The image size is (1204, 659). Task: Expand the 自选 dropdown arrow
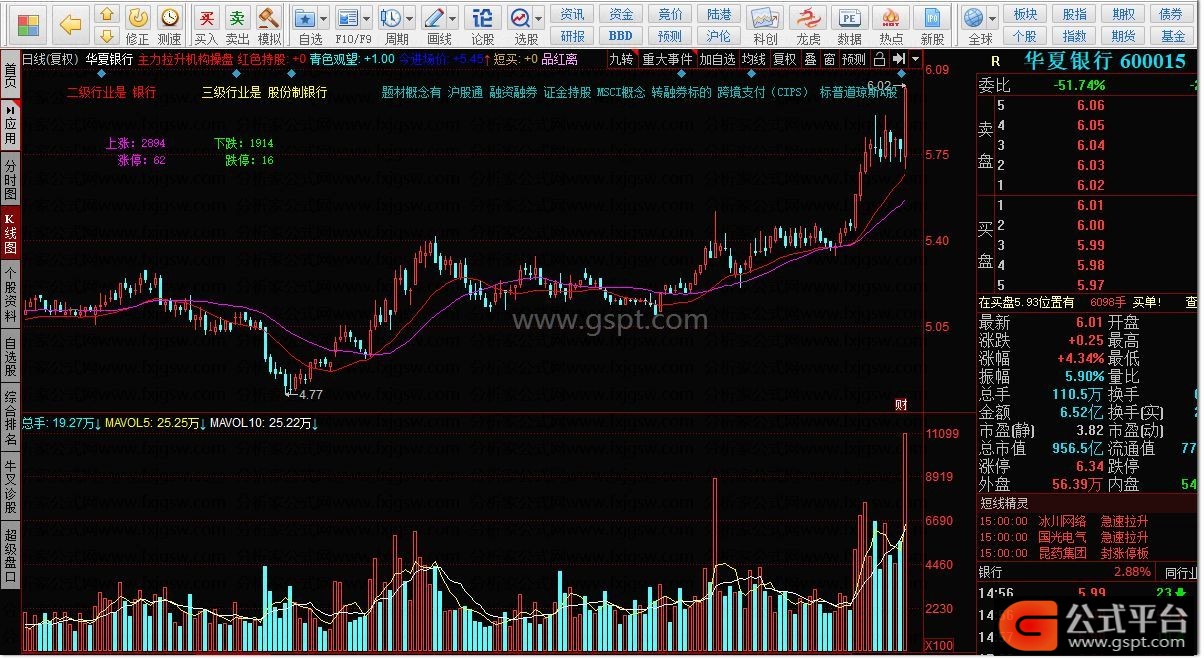(x=325, y=18)
